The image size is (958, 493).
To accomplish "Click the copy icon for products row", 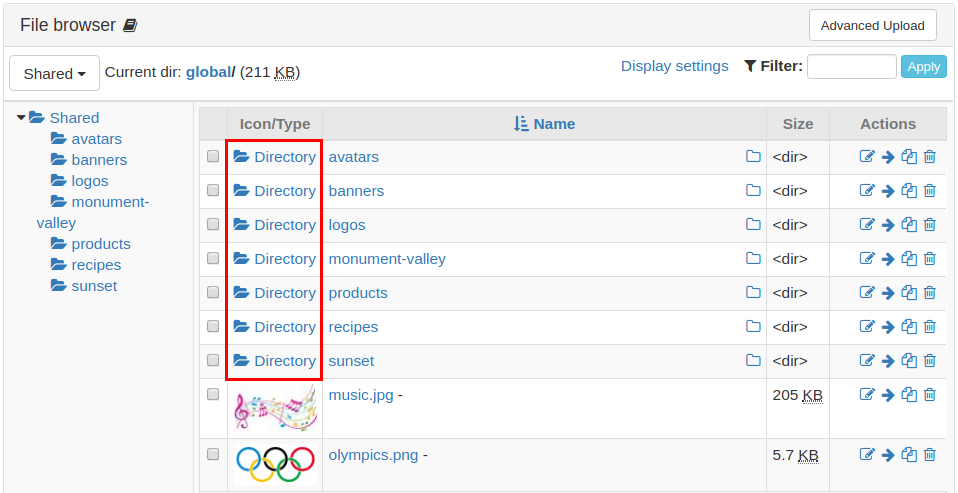I will [x=910, y=293].
